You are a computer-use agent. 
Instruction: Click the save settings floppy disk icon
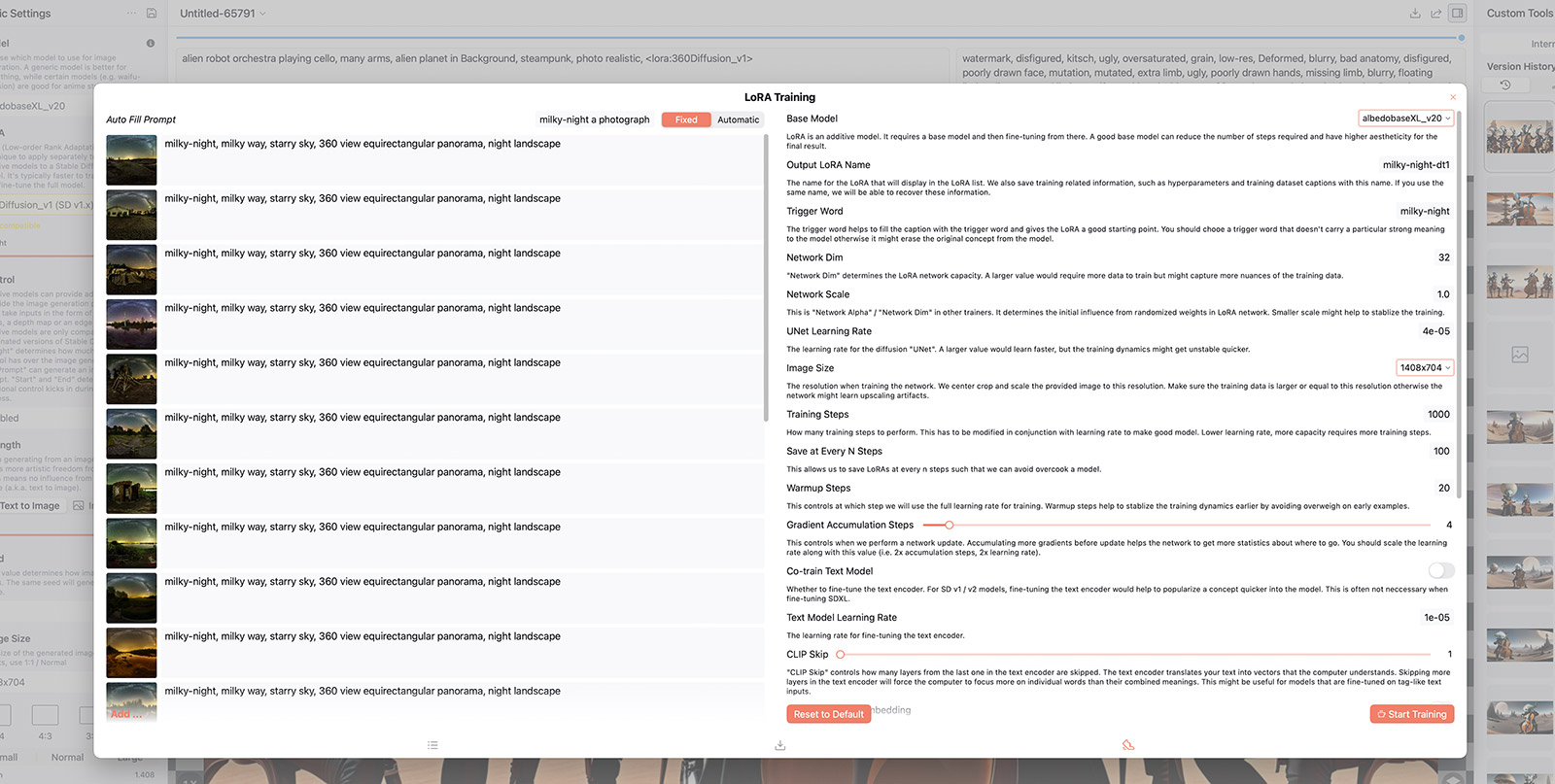pos(152,14)
